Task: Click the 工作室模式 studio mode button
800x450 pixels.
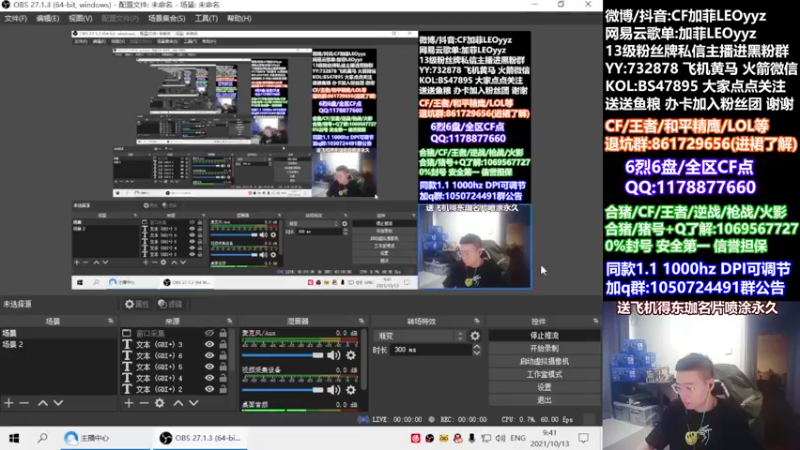Action: (544, 374)
